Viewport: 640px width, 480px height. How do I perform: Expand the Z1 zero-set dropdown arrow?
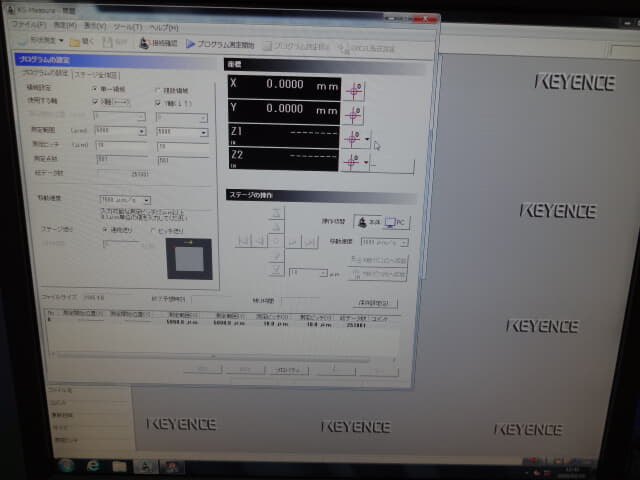coord(367,140)
